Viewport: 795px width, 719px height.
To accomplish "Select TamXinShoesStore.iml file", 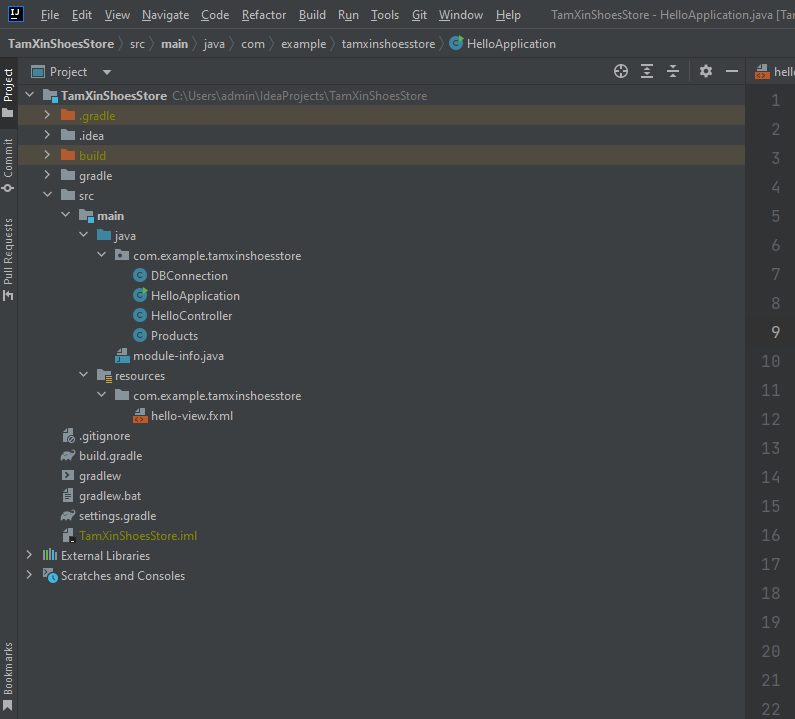I will 138,536.
